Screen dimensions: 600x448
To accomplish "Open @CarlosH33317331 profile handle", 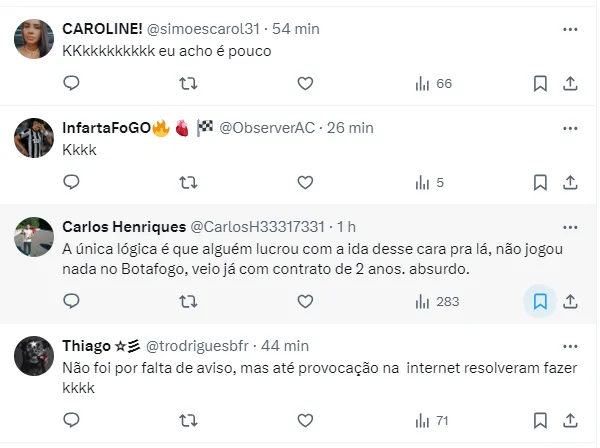I will (258, 227).
